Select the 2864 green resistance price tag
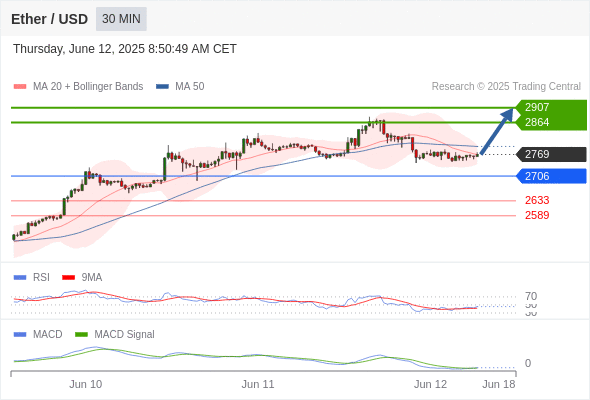 (551, 122)
